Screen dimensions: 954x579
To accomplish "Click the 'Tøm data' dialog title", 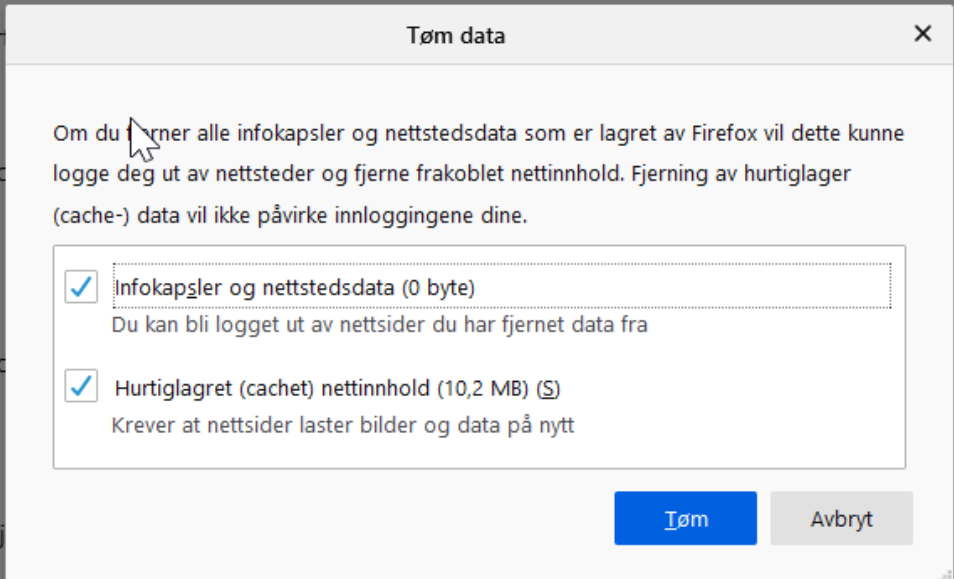I will 456,35.
